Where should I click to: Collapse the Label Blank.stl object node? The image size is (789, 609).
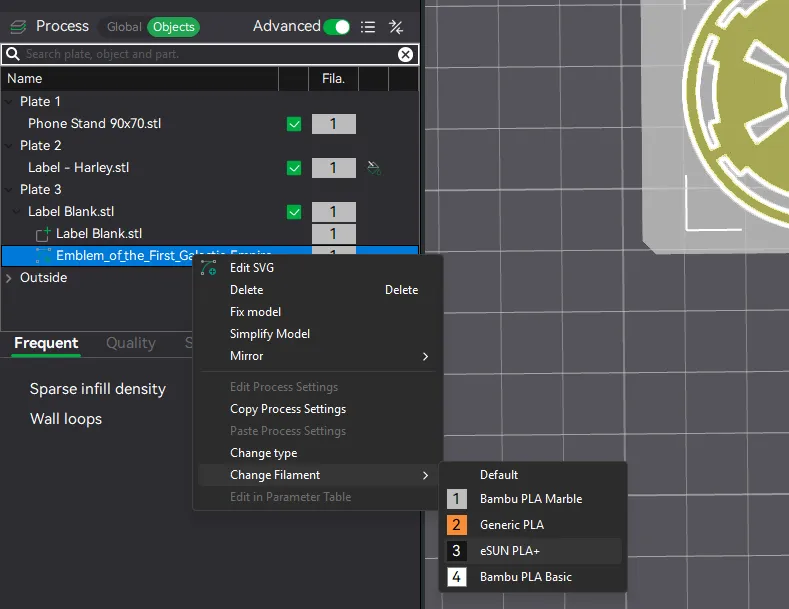[x=17, y=212]
